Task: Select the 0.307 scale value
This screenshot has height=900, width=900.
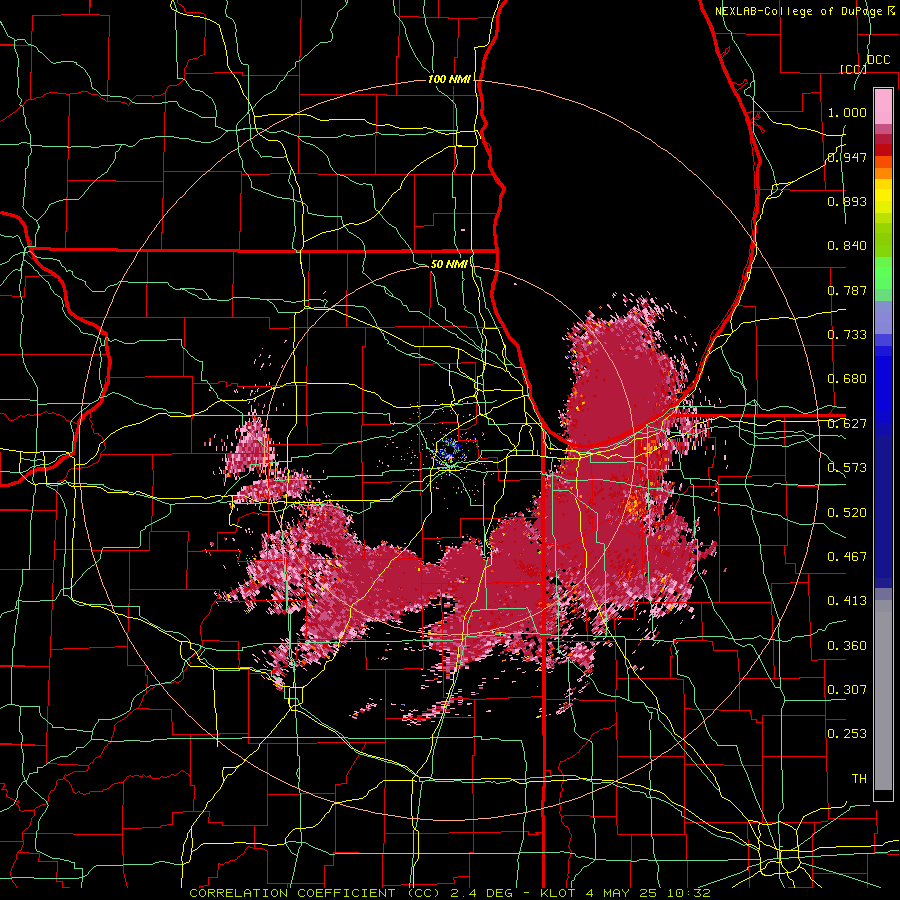Action: pos(847,690)
